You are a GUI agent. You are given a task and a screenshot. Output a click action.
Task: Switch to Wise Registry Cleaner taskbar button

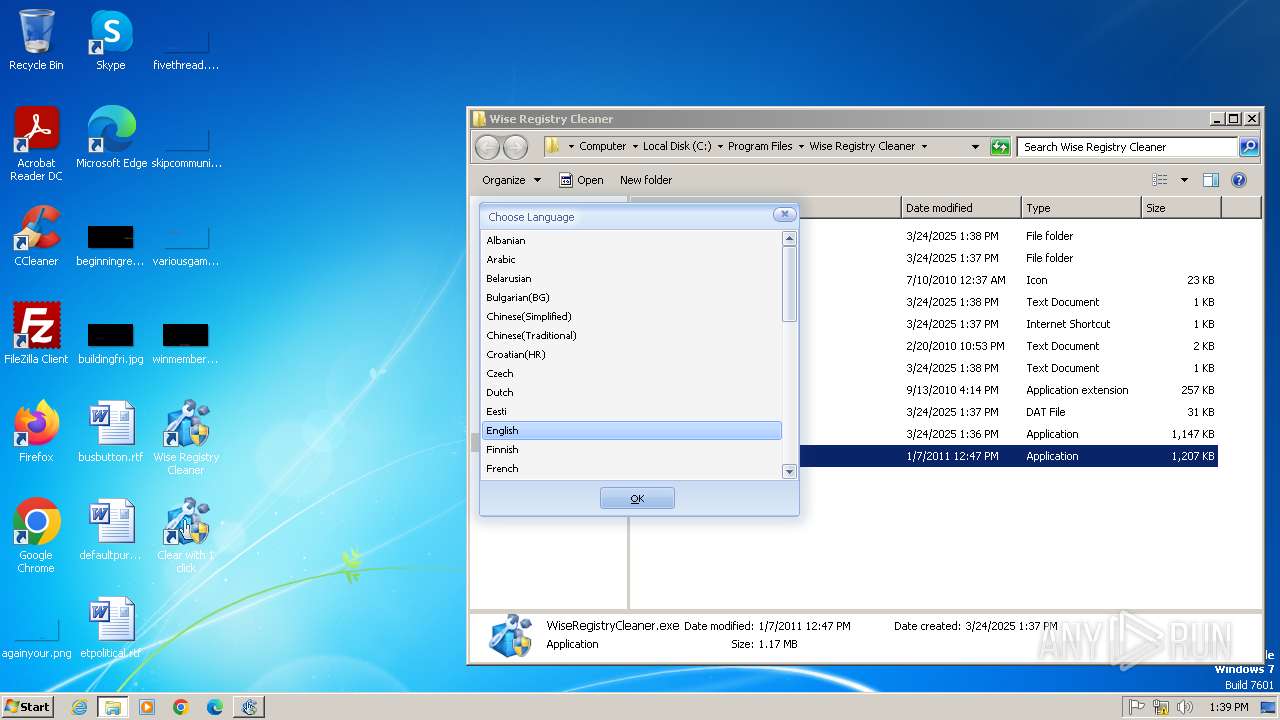[249, 707]
